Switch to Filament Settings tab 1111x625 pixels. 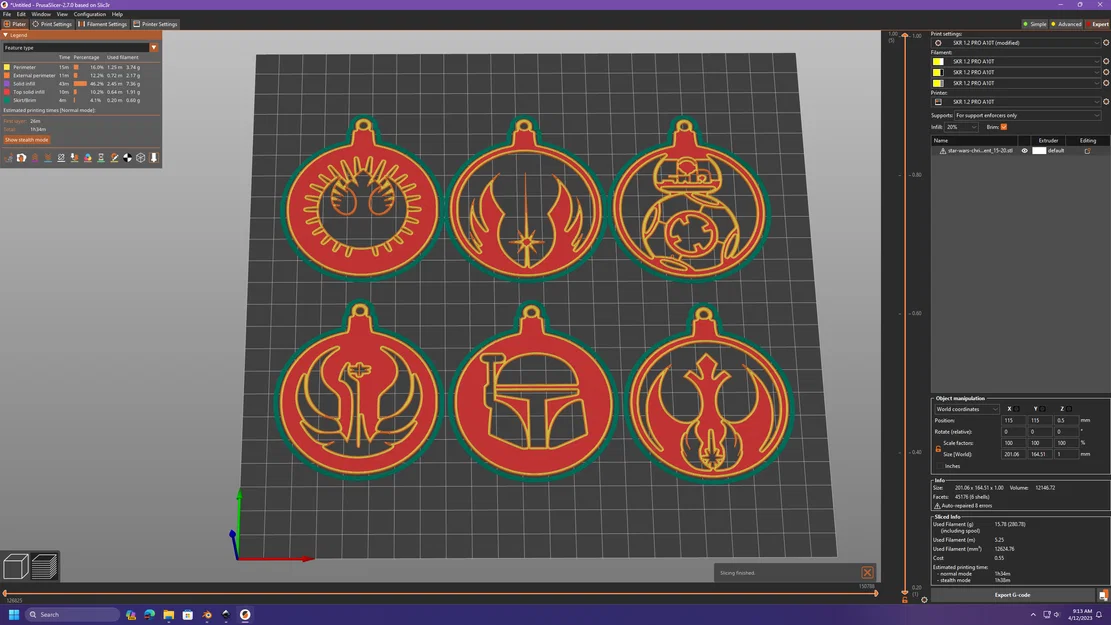pyautogui.click(x=103, y=24)
